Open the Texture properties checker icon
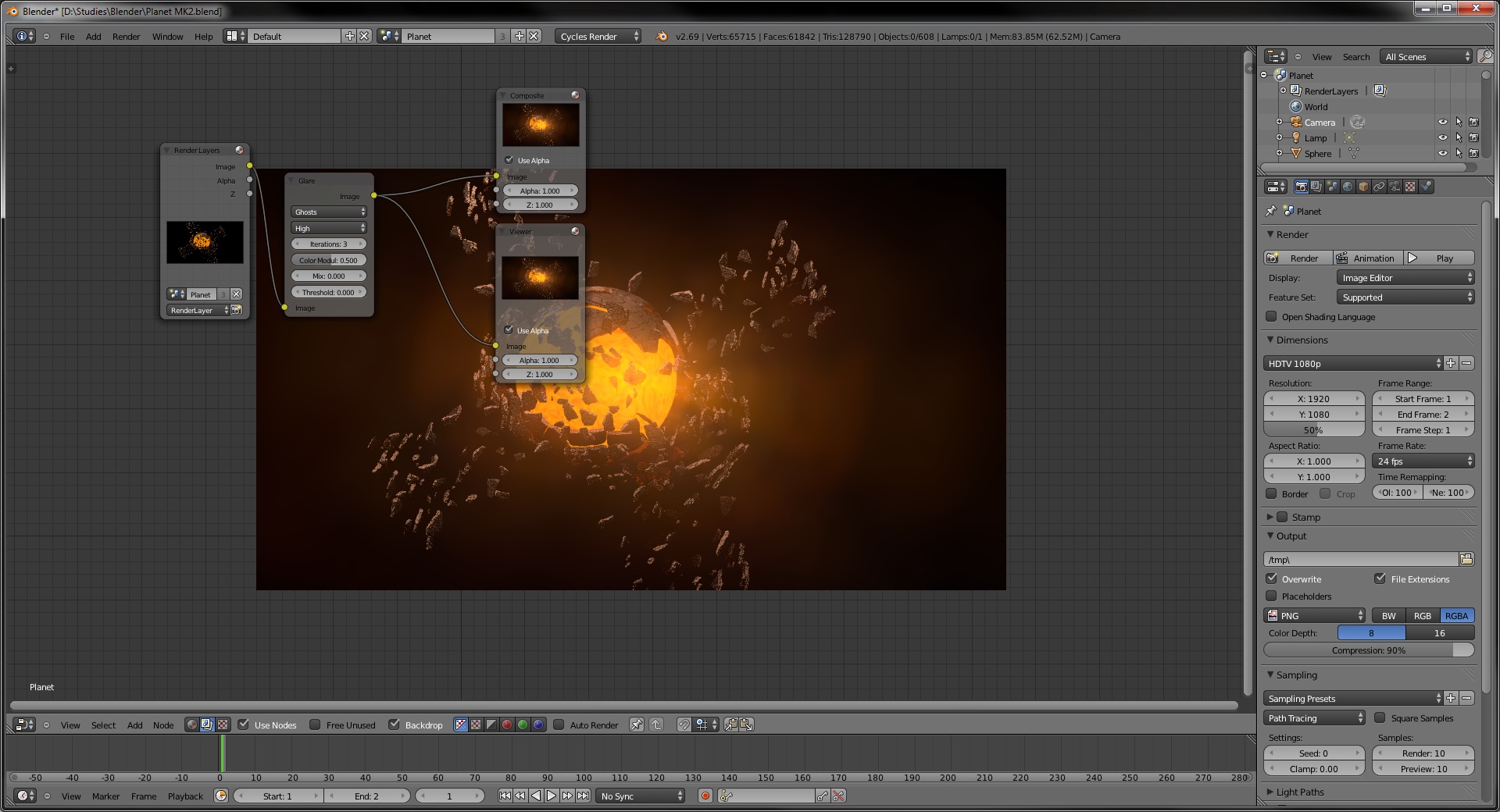Screen dimensions: 1500x812 [1410, 187]
